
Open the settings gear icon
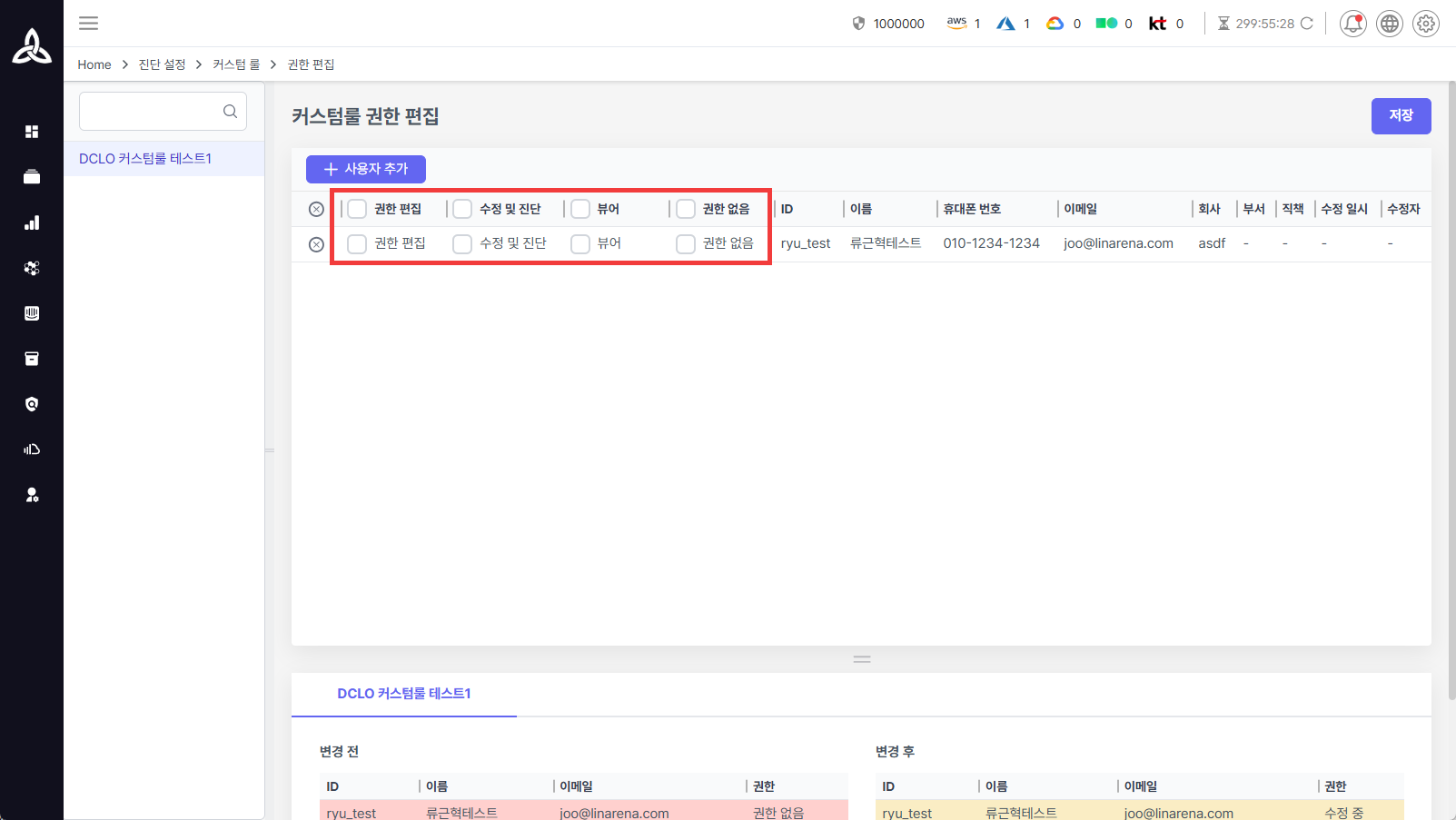coord(1425,24)
